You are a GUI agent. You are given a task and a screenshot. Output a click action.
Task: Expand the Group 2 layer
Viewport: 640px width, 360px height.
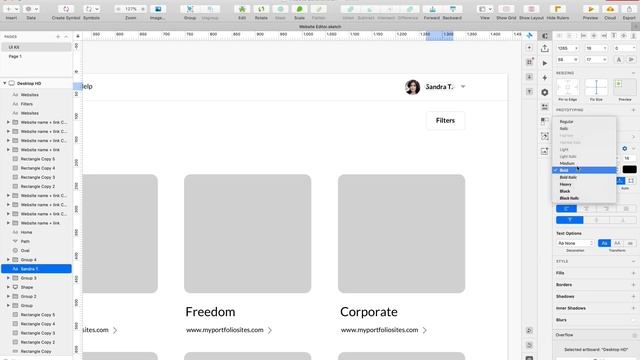8,296
